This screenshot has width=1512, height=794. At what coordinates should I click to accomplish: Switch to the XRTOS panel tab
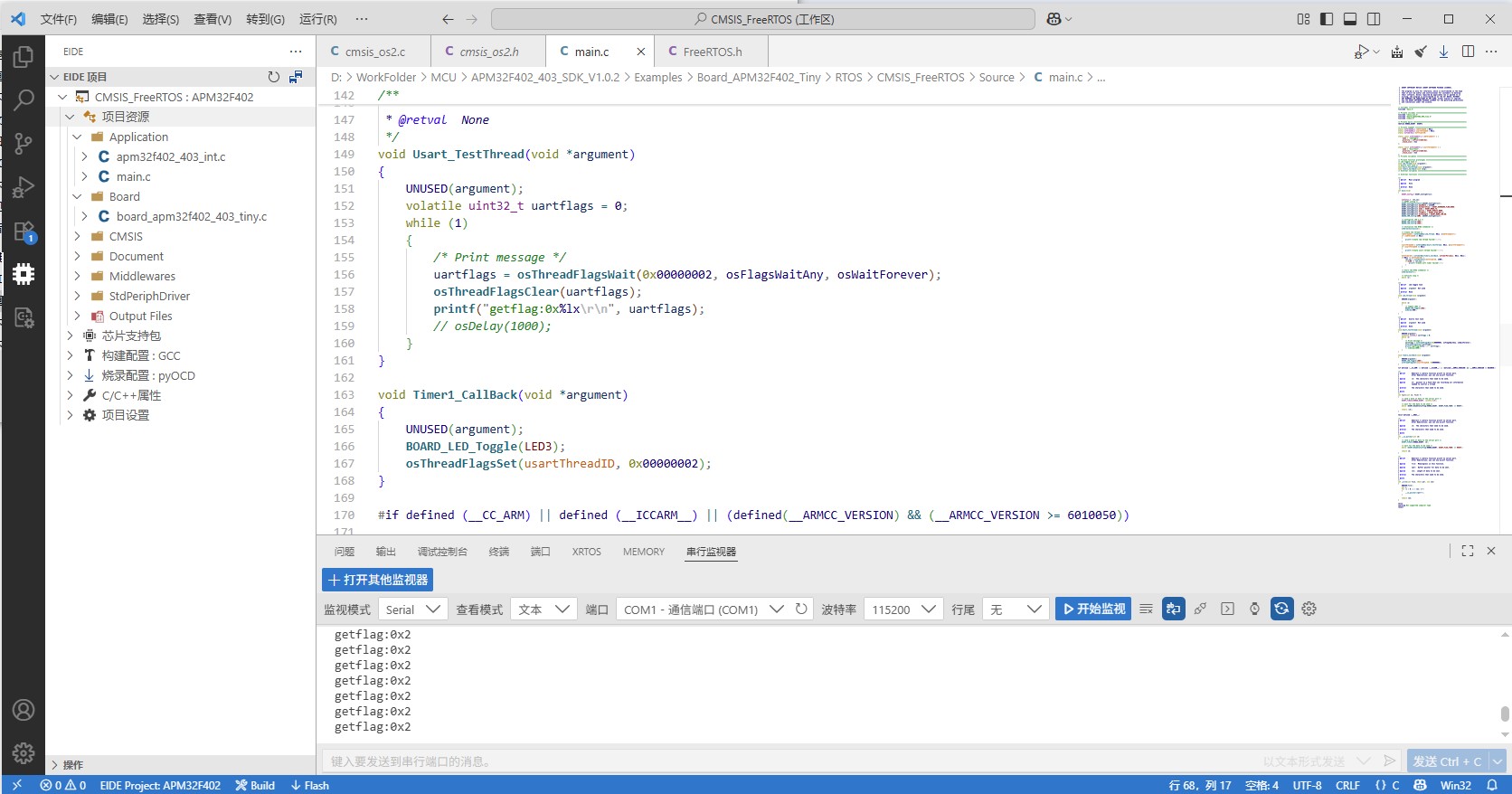[x=586, y=552]
